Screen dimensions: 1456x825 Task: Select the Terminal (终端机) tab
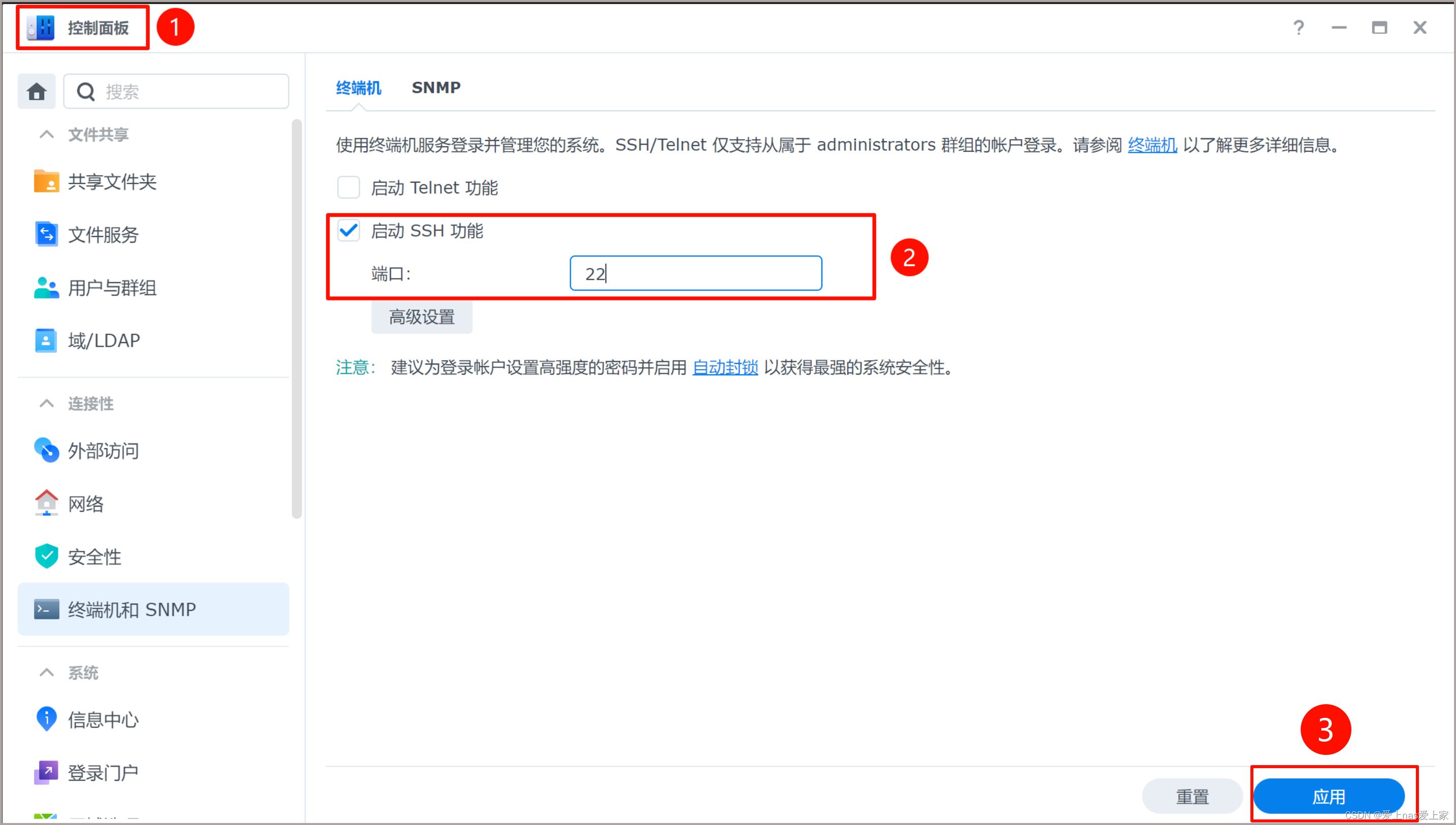coord(358,88)
